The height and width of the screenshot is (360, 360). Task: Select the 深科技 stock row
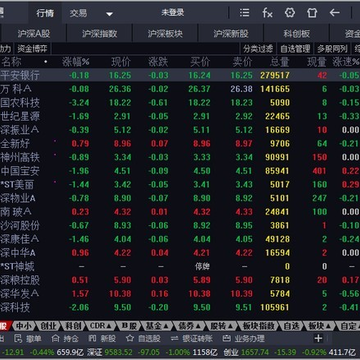point(180,307)
